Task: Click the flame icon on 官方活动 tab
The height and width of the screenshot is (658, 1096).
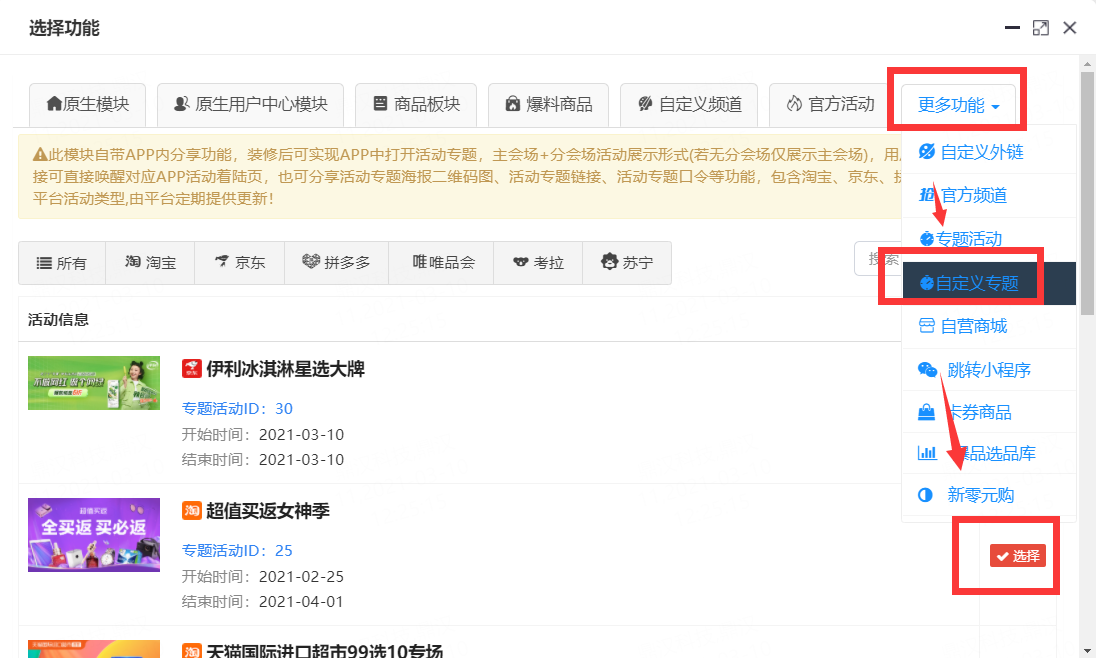Action: click(794, 103)
